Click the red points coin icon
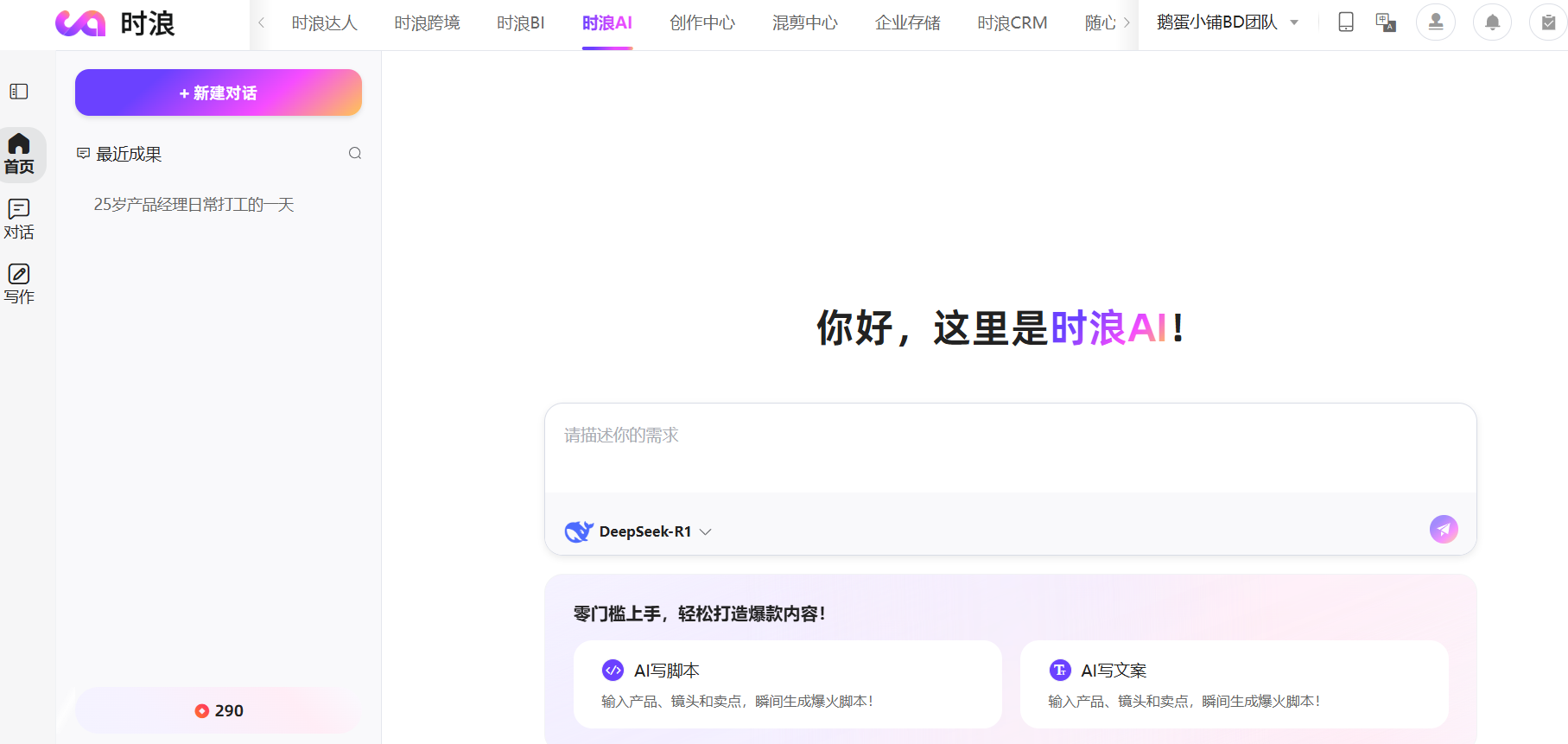The height and width of the screenshot is (744, 1568). [x=202, y=711]
